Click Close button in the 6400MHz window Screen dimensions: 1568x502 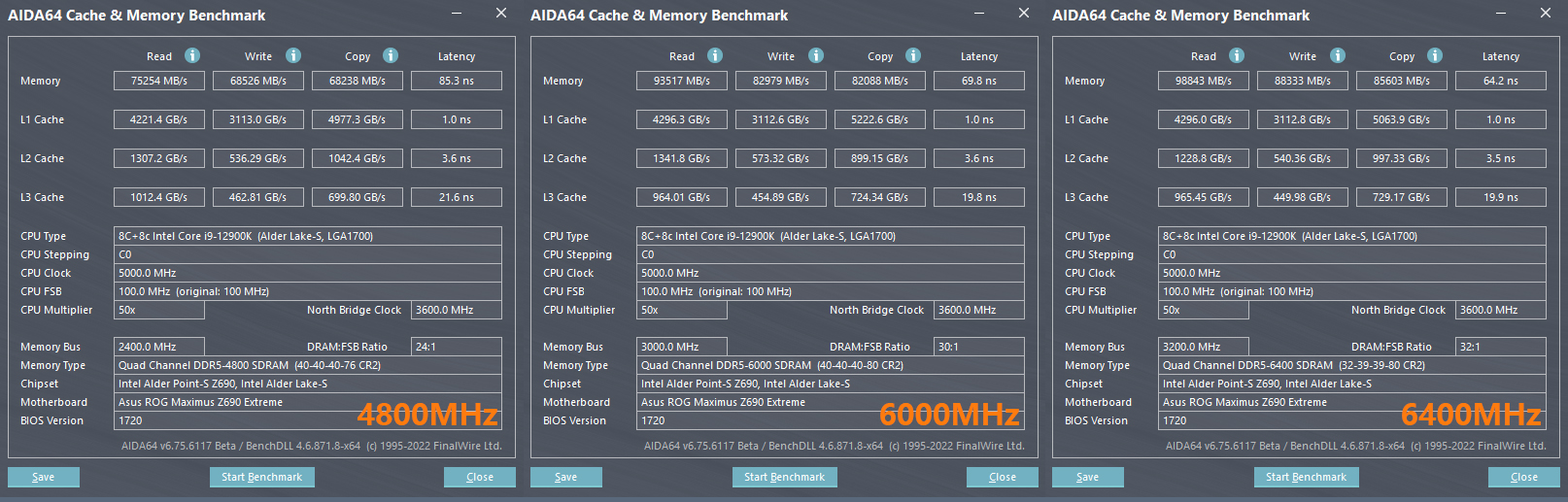(1524, 477)
